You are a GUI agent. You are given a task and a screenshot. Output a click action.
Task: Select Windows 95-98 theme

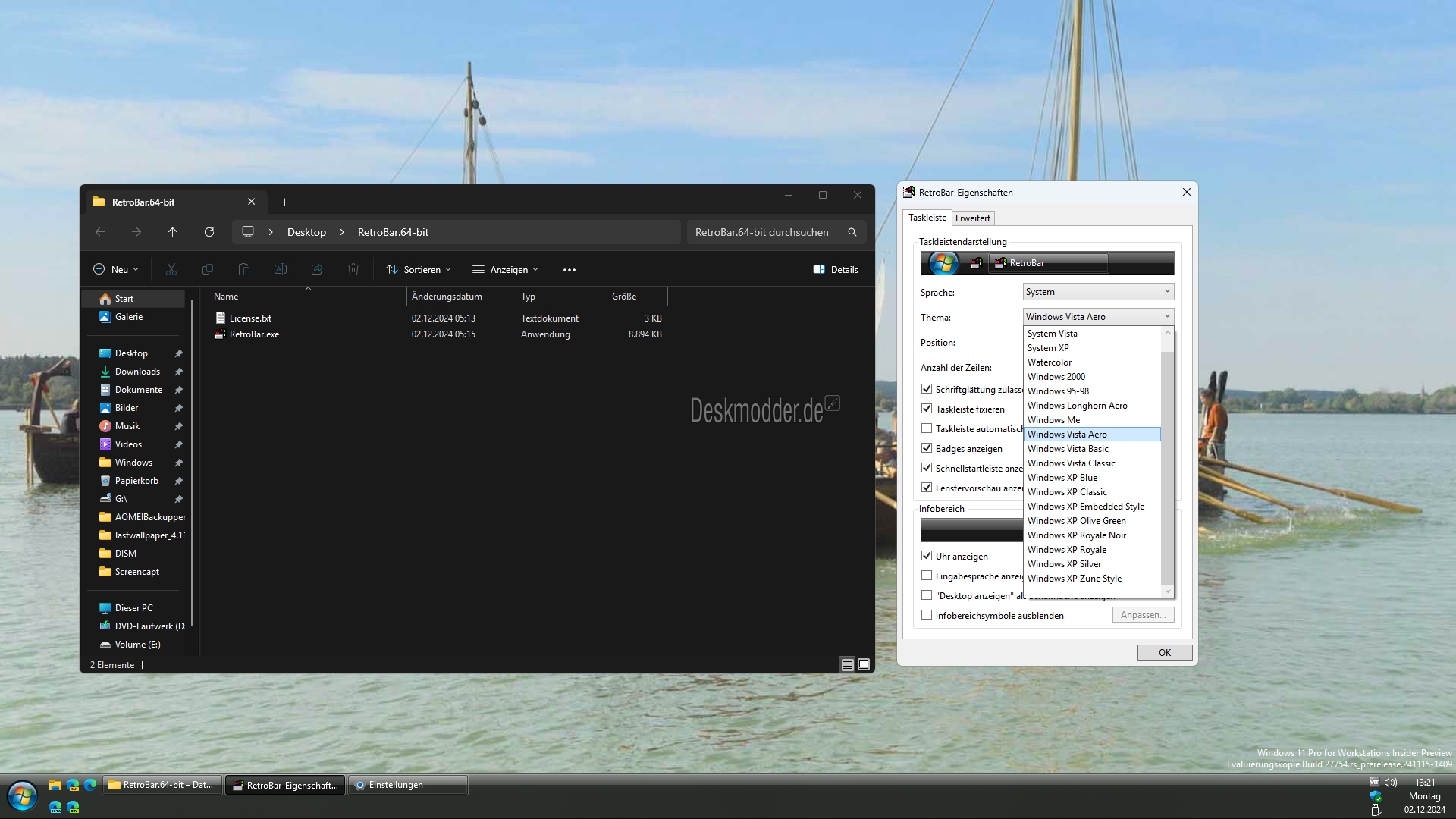[1092, 391]
